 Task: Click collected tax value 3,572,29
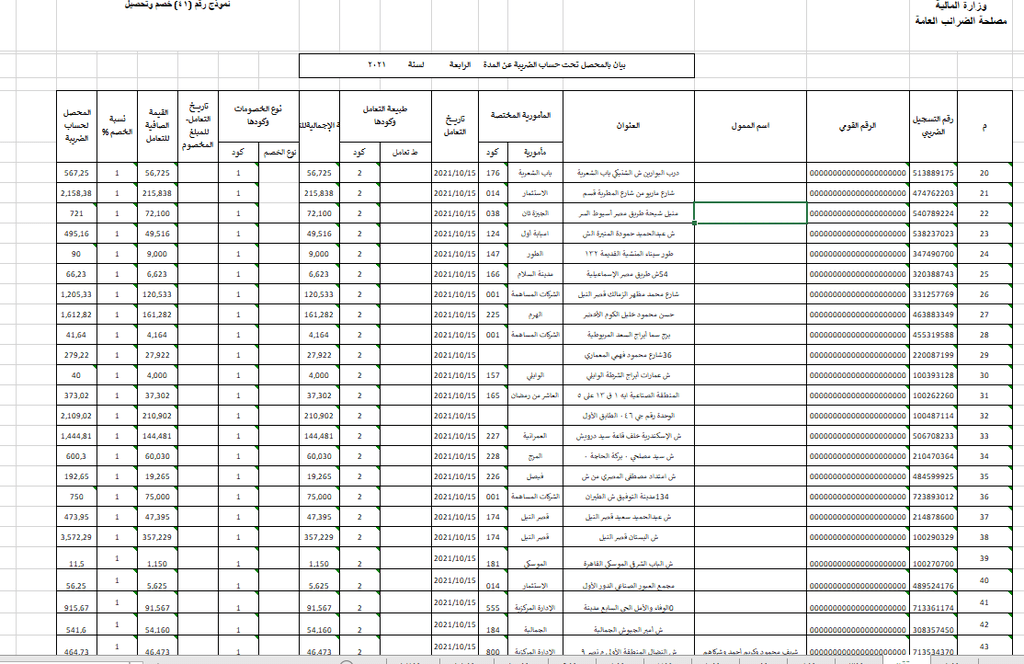point(77,537)
